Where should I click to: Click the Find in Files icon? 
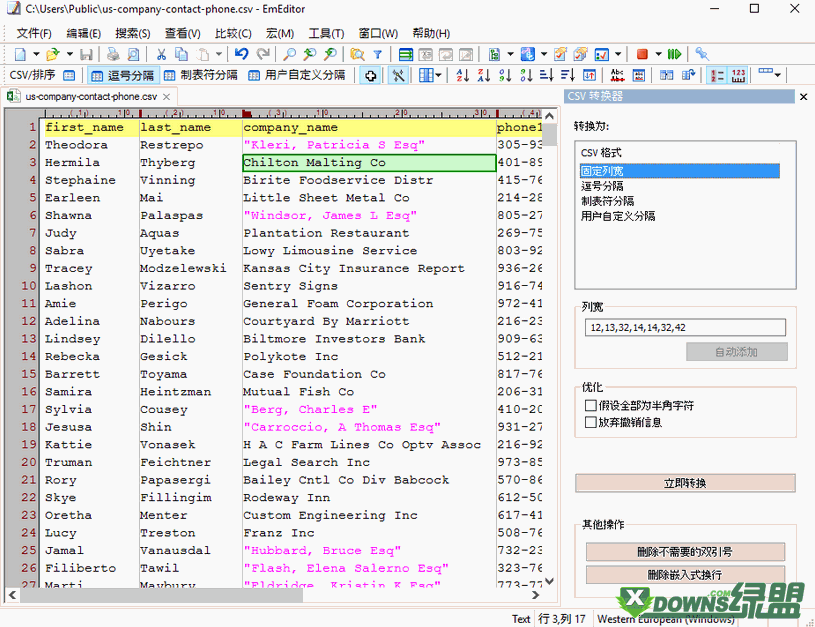357,54
